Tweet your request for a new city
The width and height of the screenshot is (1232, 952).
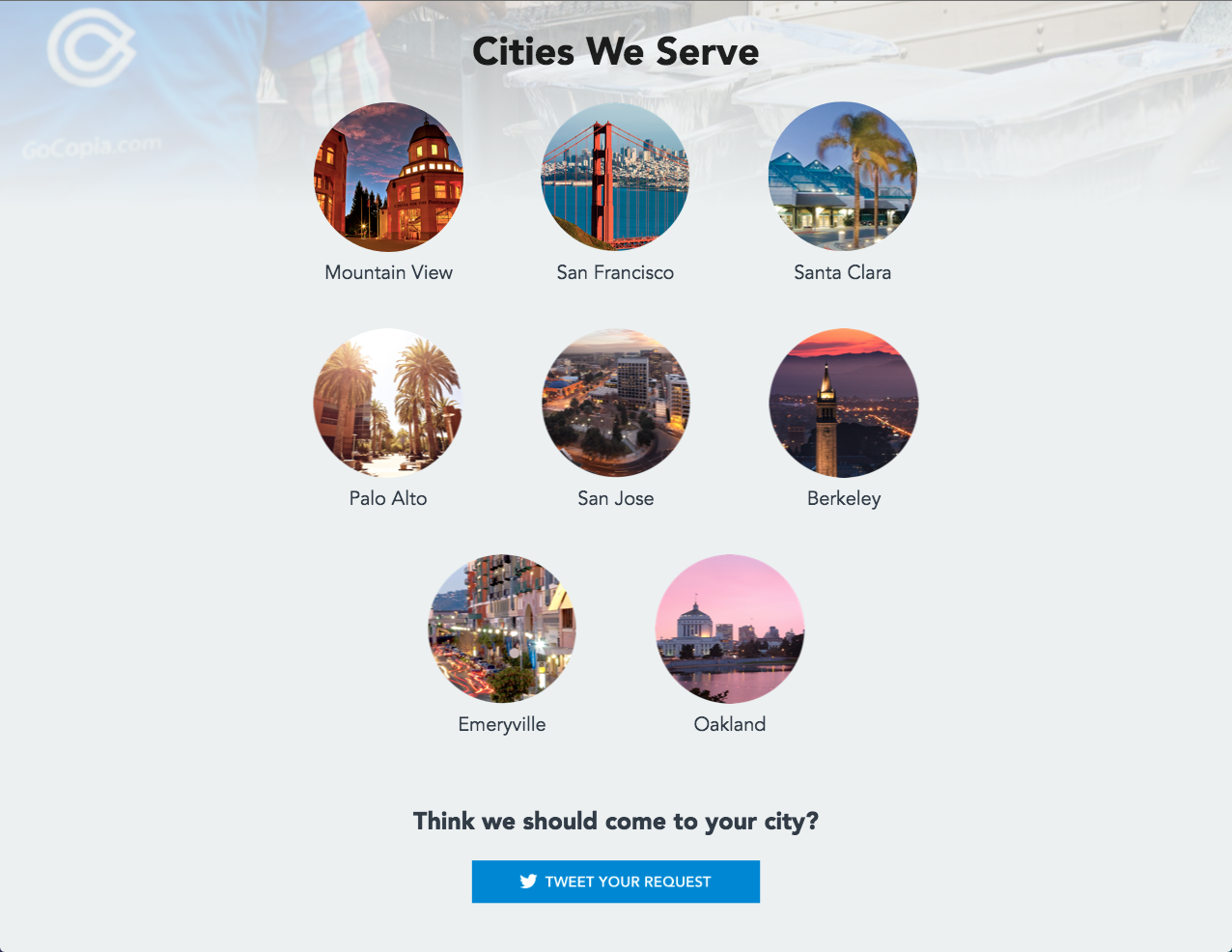point(616,882)
